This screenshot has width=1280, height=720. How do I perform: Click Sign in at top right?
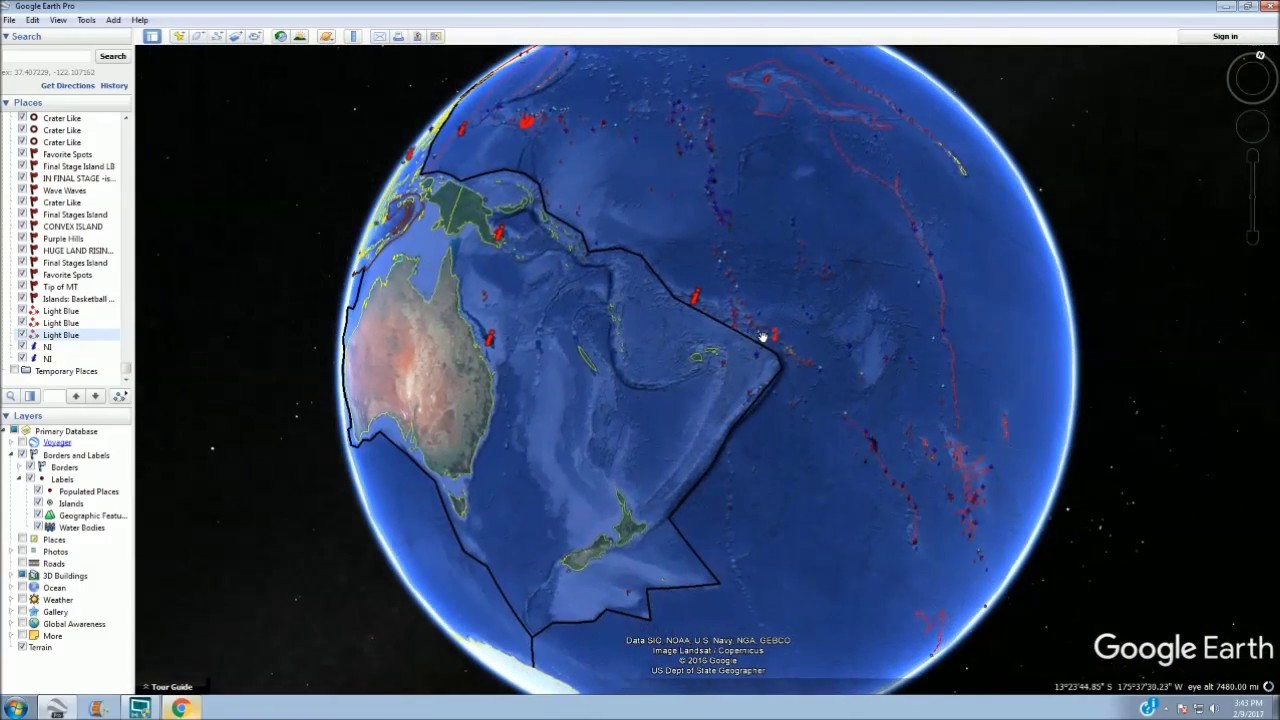(x=1225, y=36)
